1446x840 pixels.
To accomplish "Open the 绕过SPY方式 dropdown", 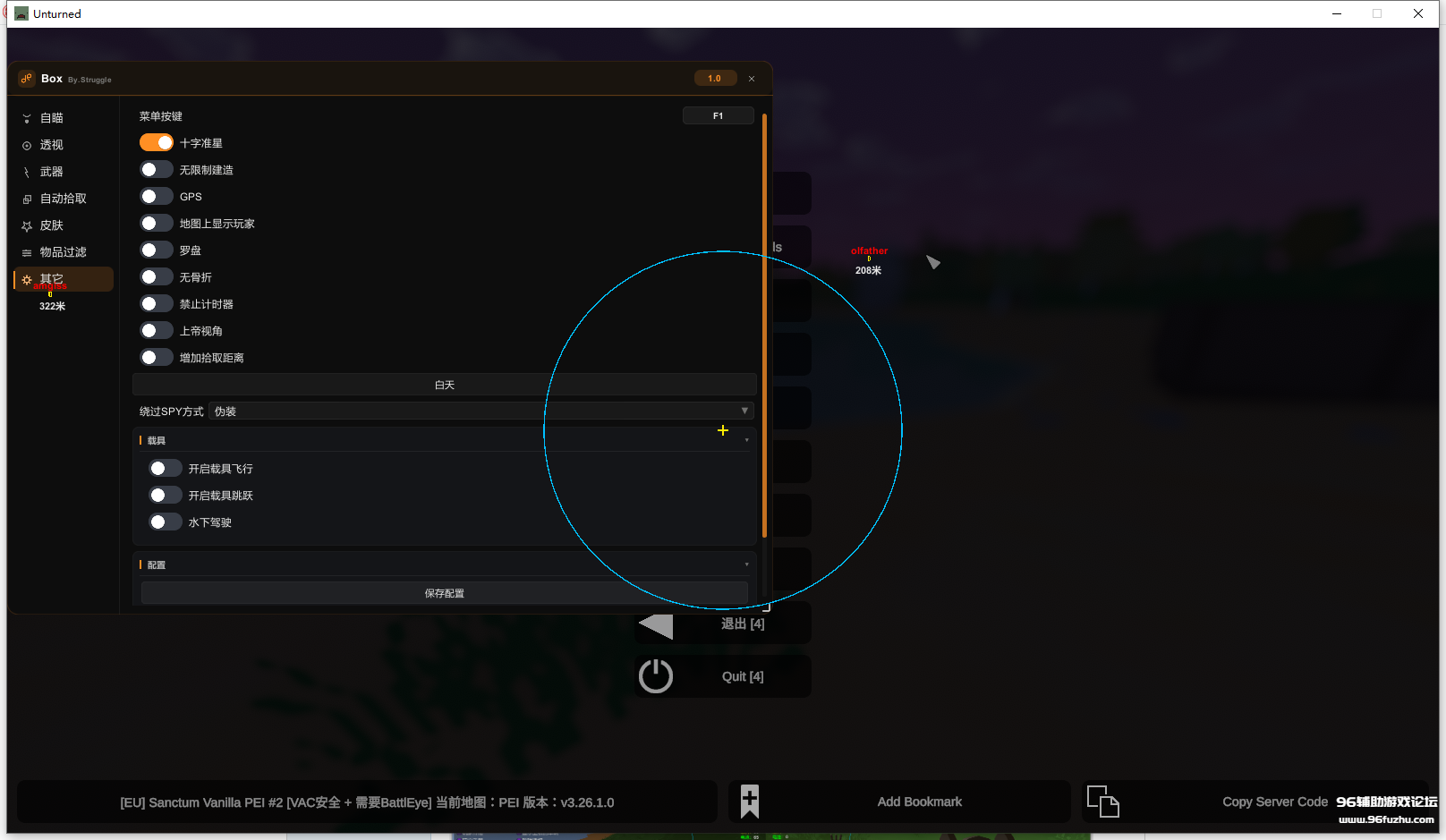I will click(x=481, y=412).
